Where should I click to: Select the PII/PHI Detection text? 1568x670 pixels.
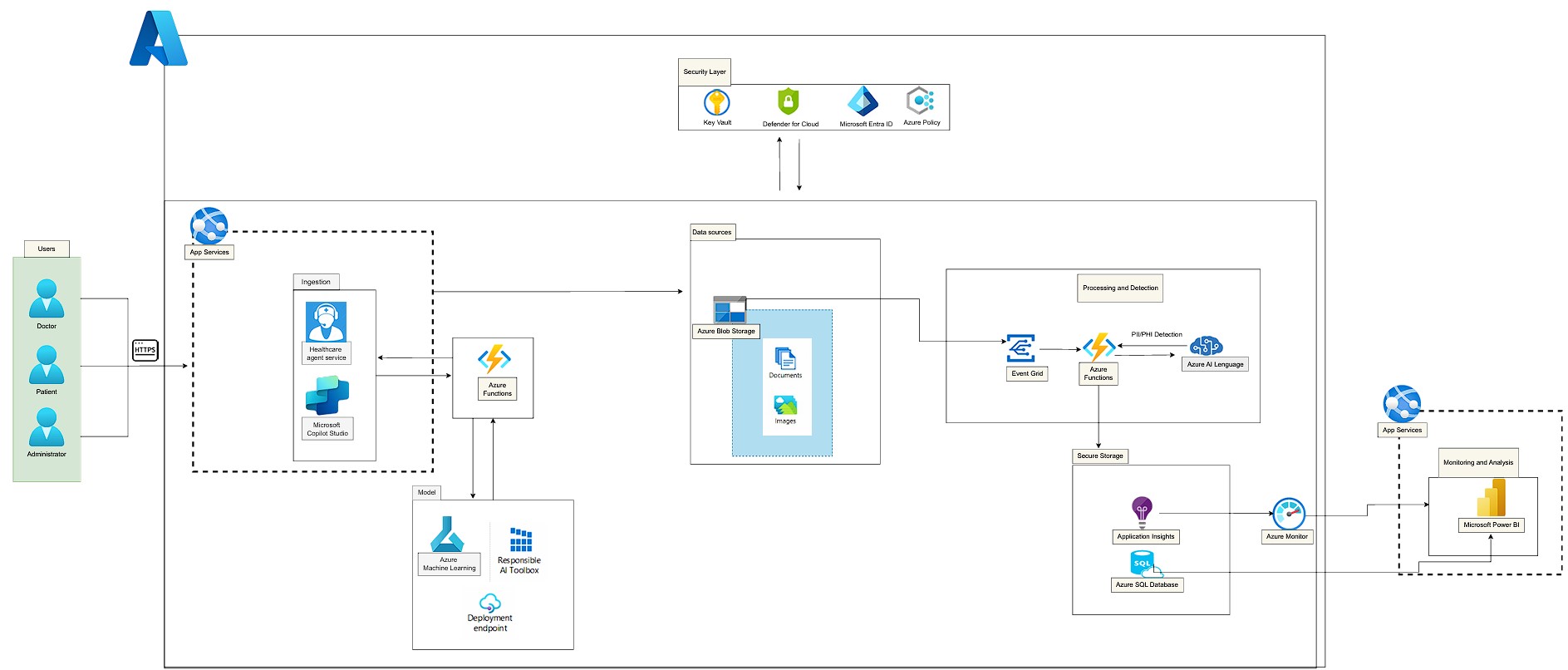(x=1157, y=334)
